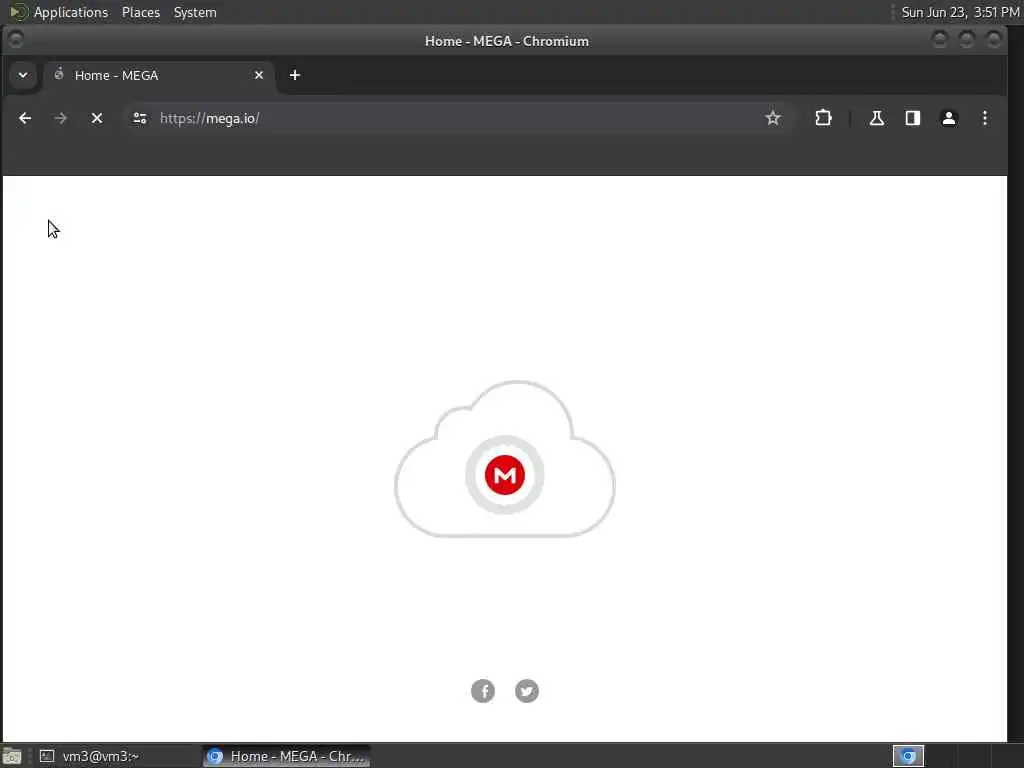Go back to the previous page
This screenshot has width=1024, height=768.
[x=25, y=118]
